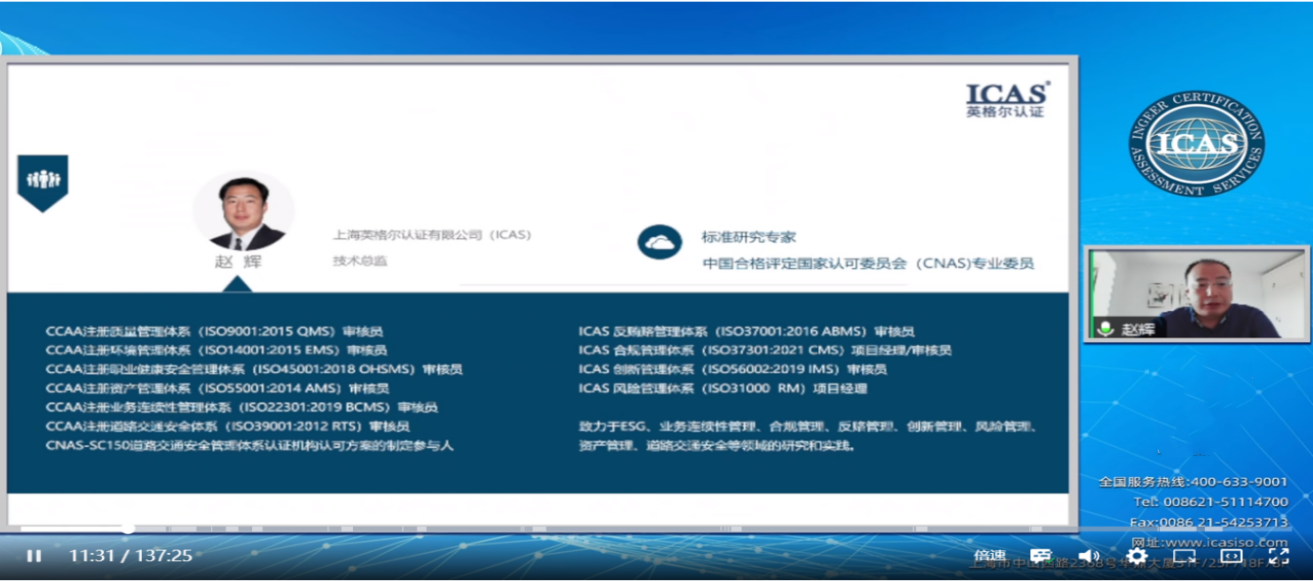Click the ISO31000 RM line
This screenshot has height=581, width=1313.
723,388
